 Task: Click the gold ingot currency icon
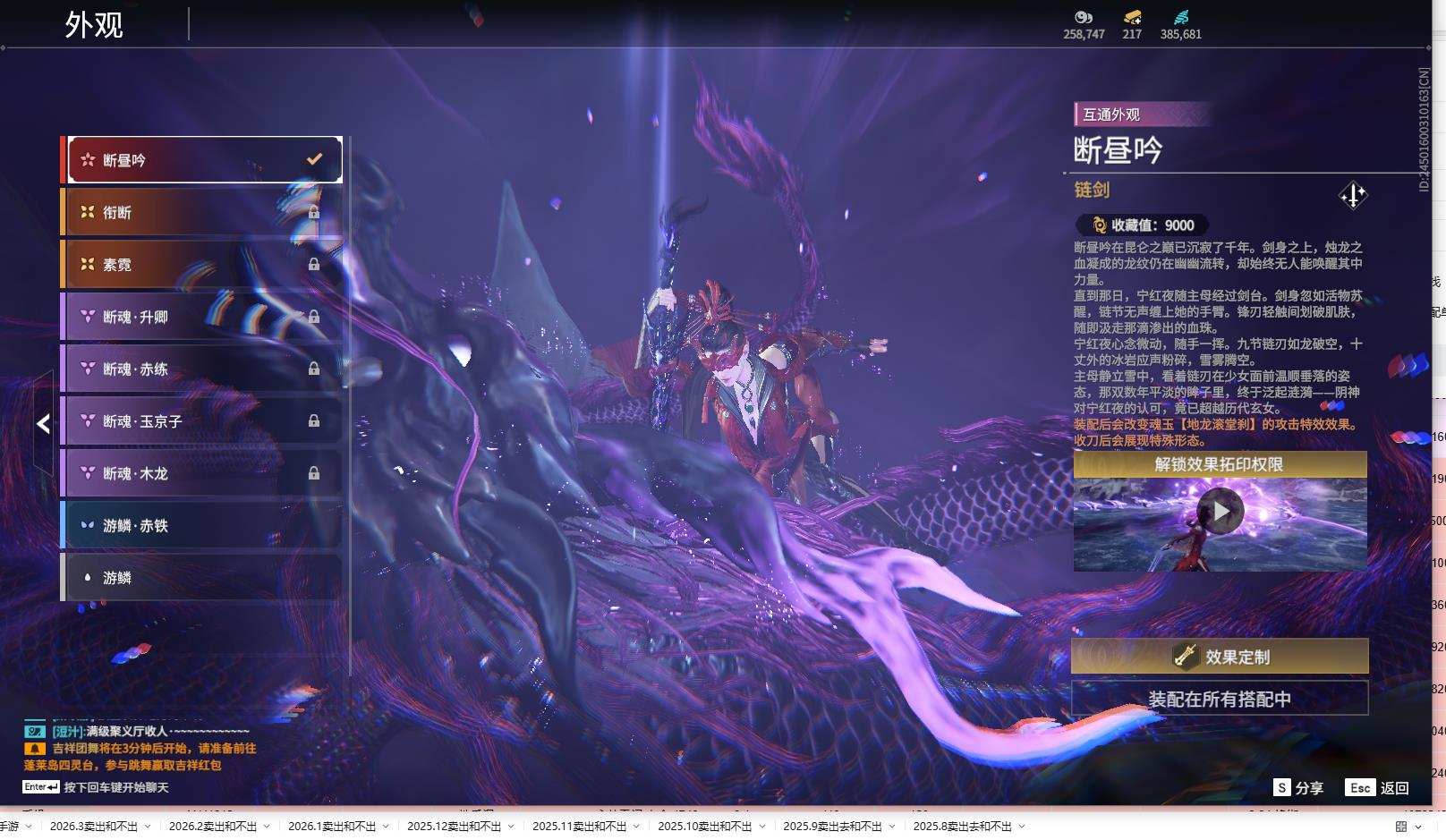coord(1133,17)
